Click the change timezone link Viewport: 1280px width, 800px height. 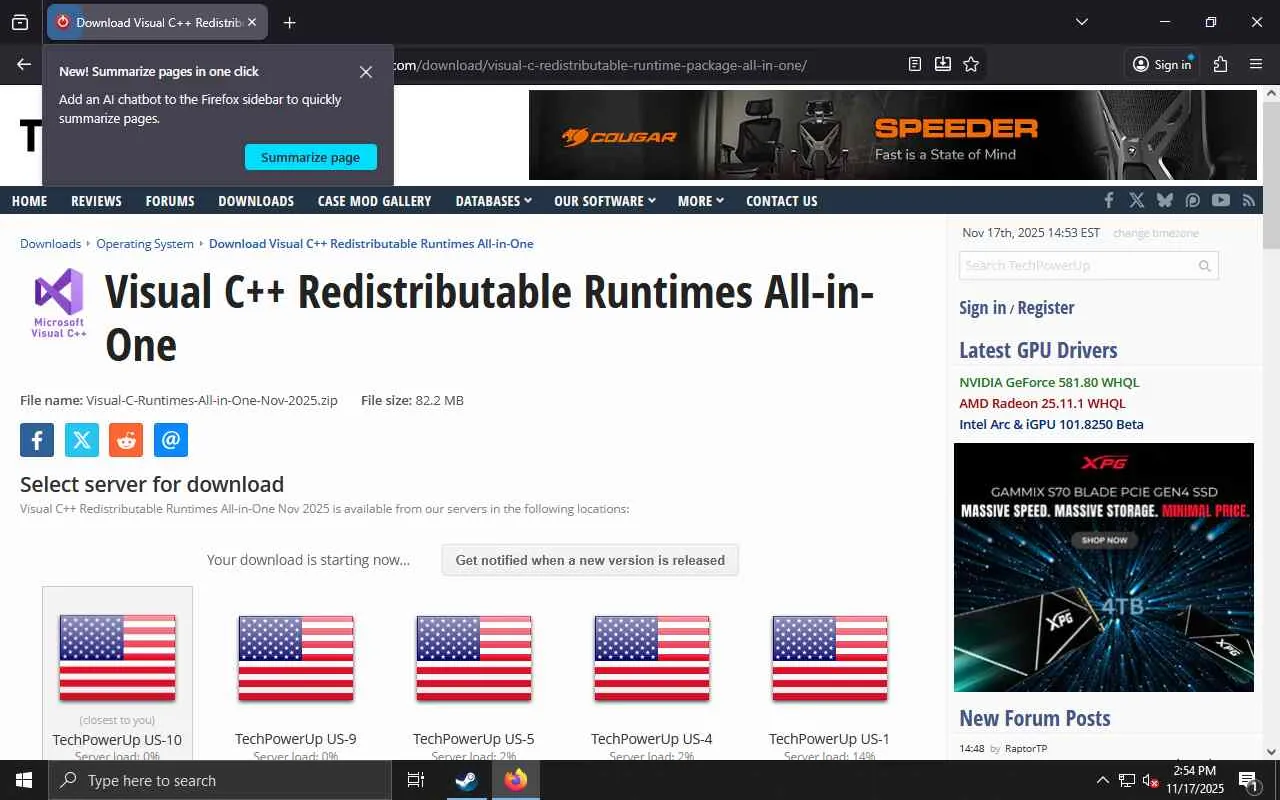[1155, 233]
